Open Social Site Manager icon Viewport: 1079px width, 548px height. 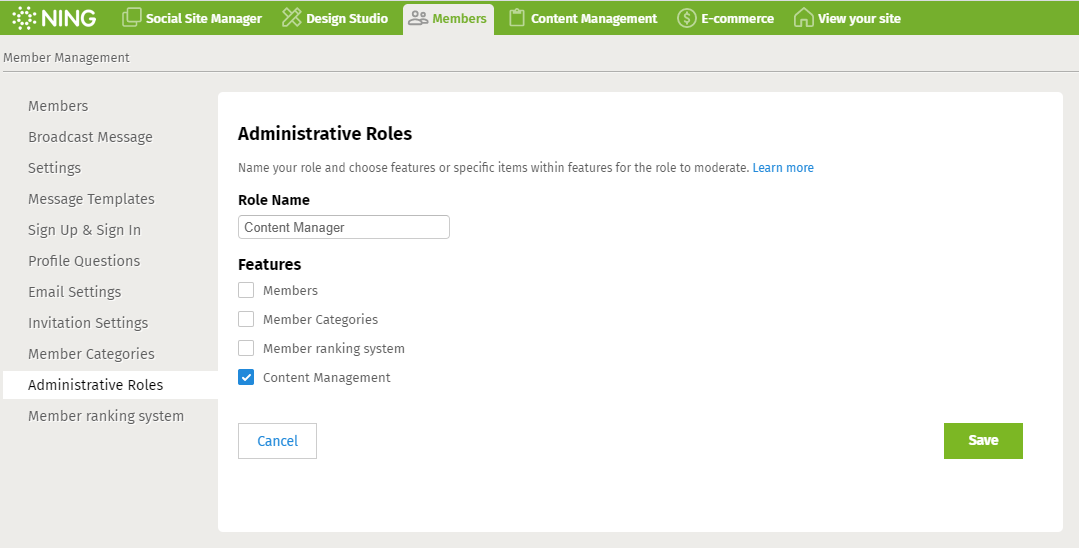tap(132, 18)
